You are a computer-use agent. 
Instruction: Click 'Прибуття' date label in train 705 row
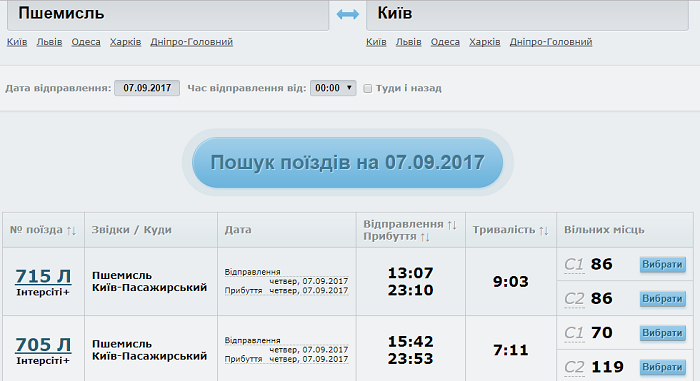[243, 359]
